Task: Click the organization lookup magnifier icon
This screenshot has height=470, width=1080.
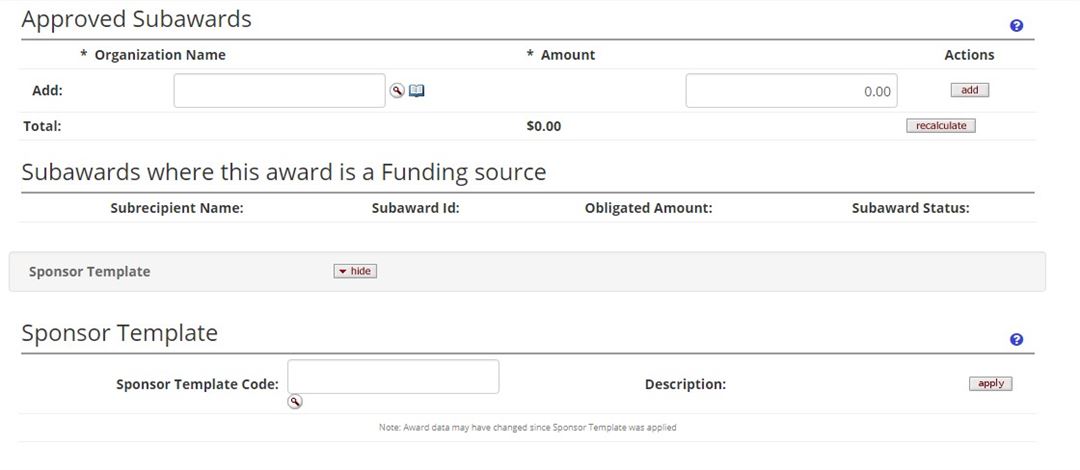Action: (x=397, y=91)
